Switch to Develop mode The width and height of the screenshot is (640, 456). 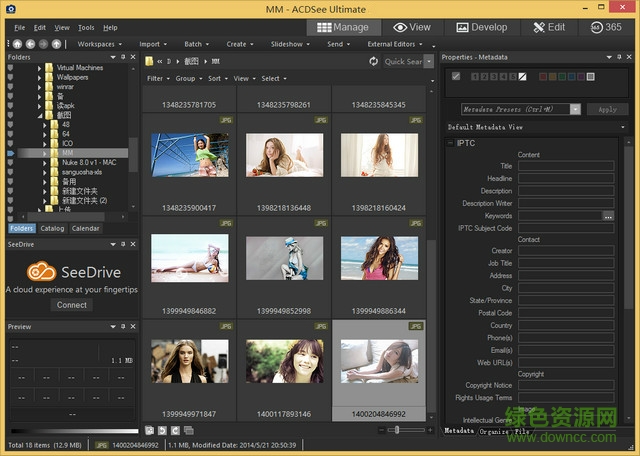pos(482,27)
